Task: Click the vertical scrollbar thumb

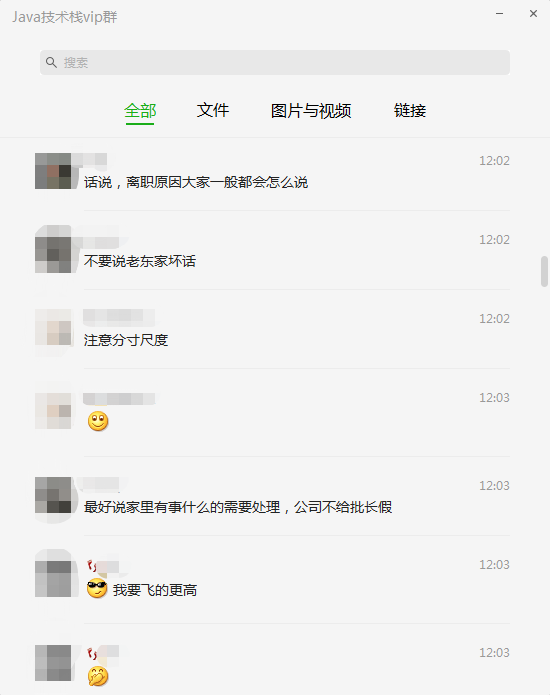Action: point(544,271)
